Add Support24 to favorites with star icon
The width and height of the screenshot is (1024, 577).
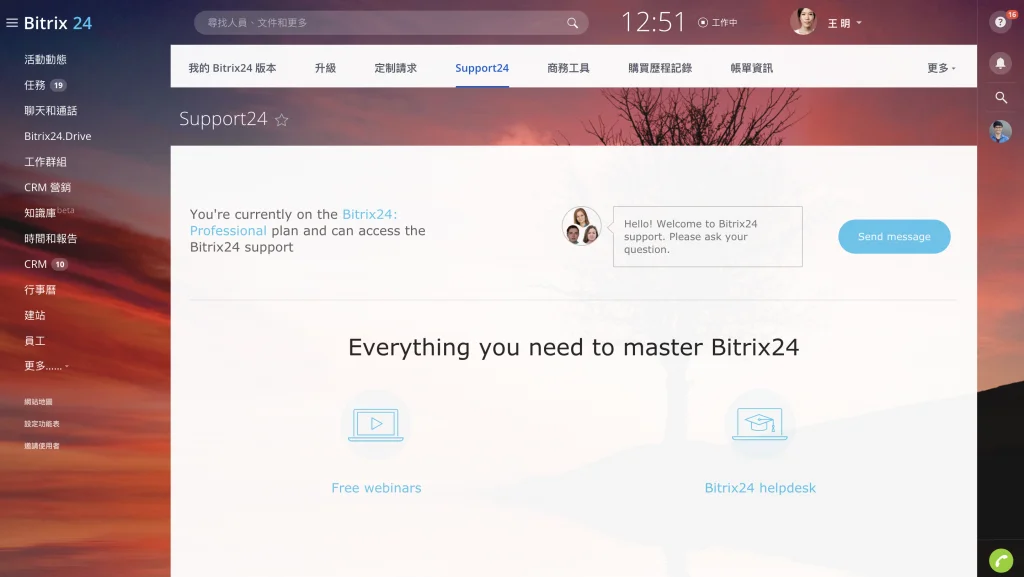(x=282, y=120)
